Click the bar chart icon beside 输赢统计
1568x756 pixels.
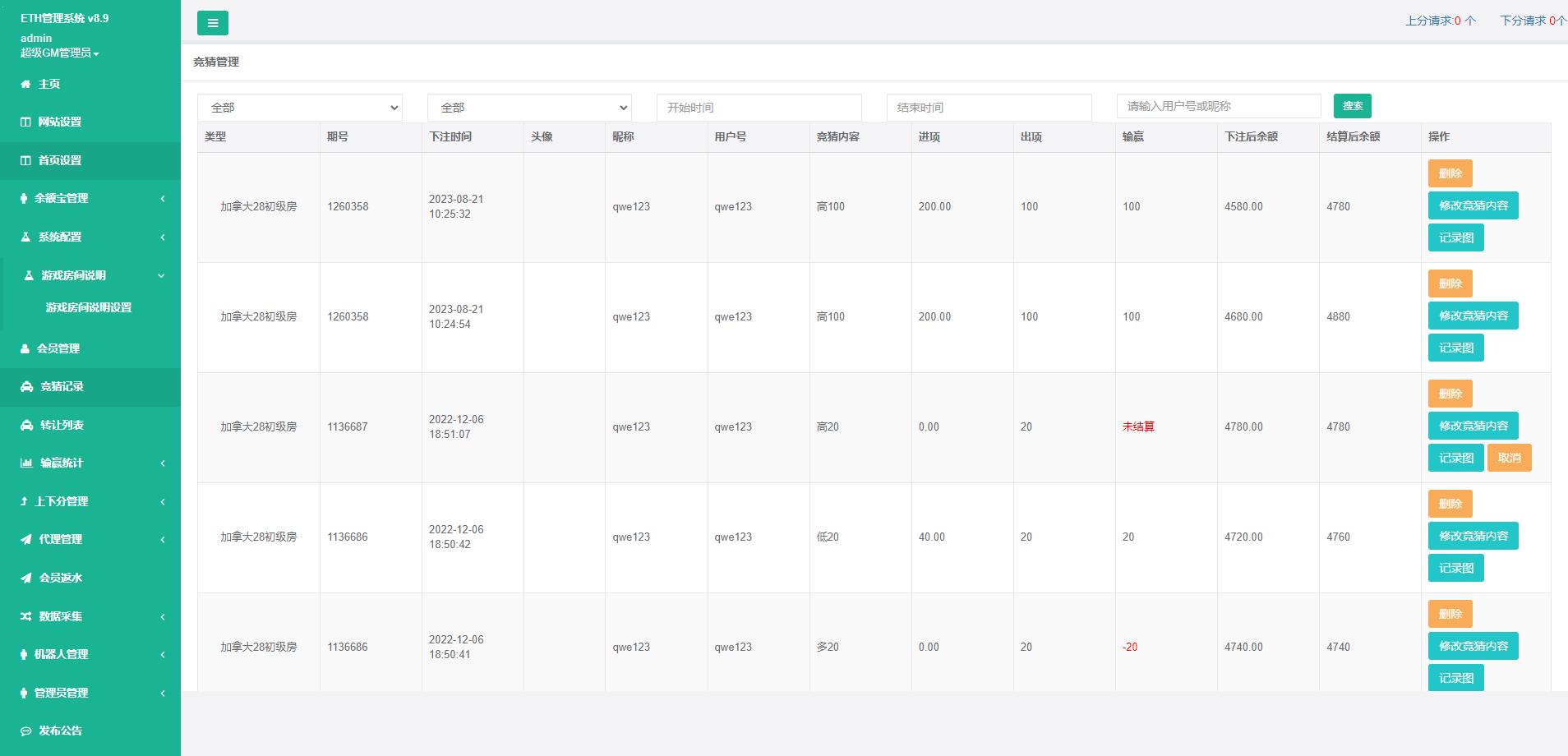(x=26, y=463)
